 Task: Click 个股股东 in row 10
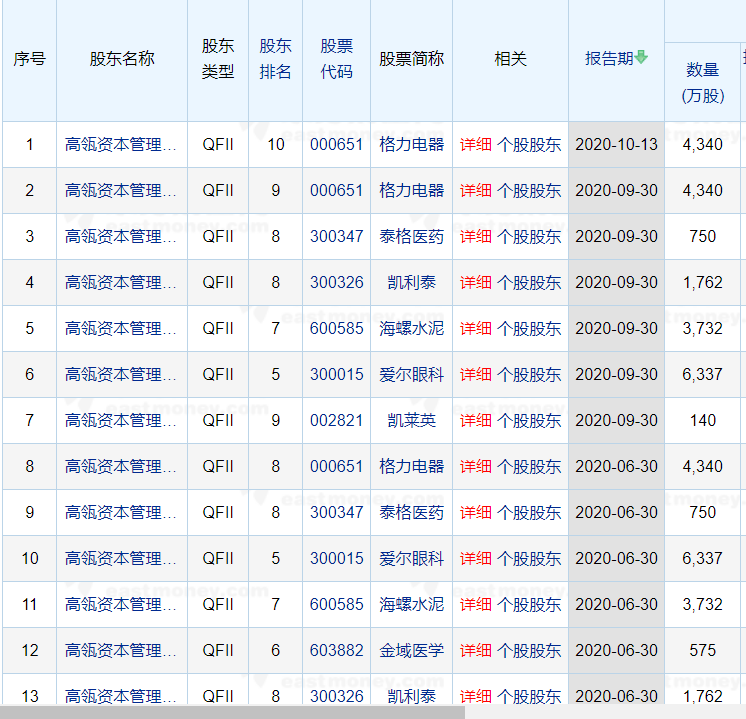coord(529,558)
